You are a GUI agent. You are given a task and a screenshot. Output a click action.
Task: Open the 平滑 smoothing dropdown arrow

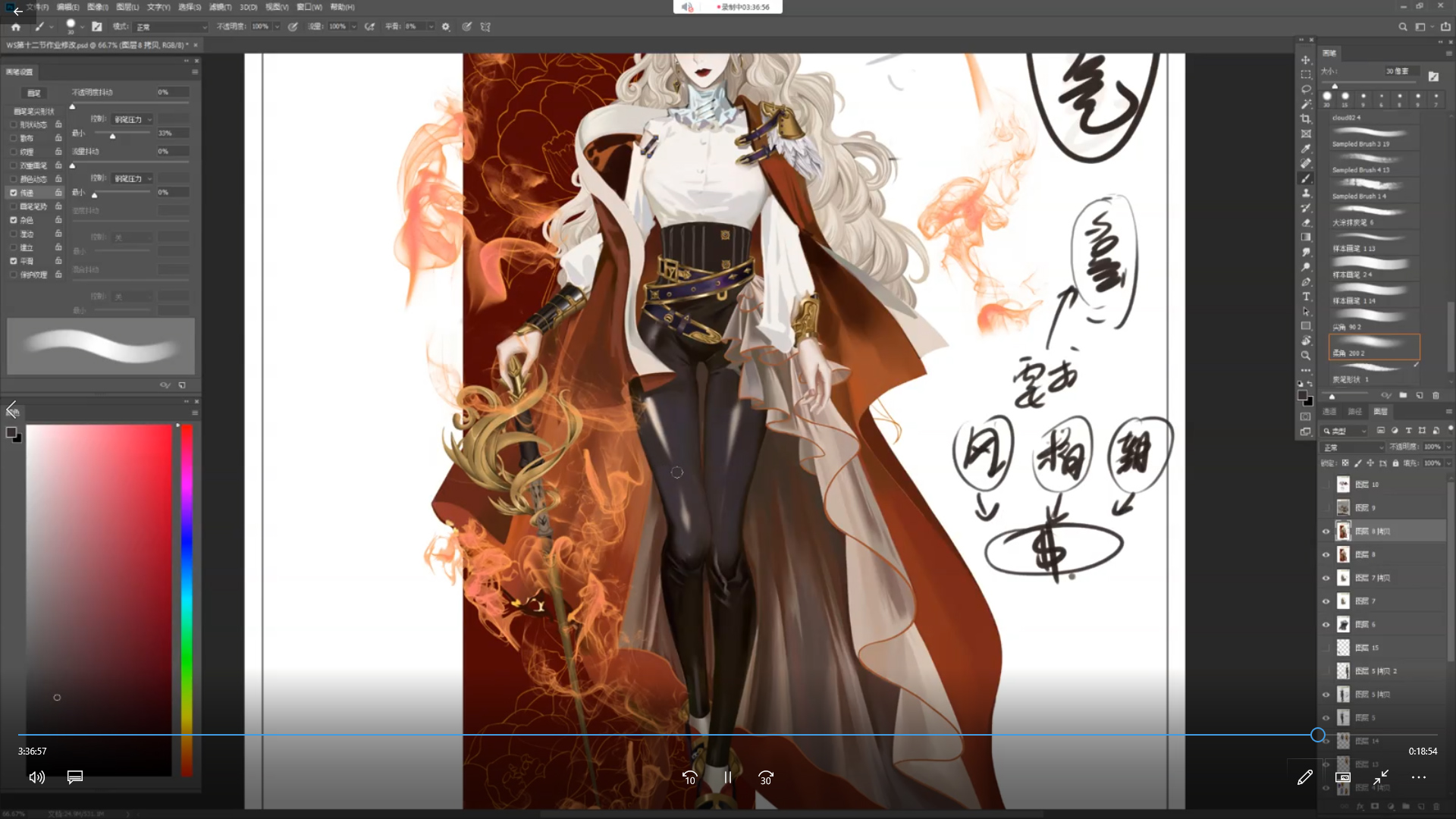pyautogui.click(x=431, y=27)
